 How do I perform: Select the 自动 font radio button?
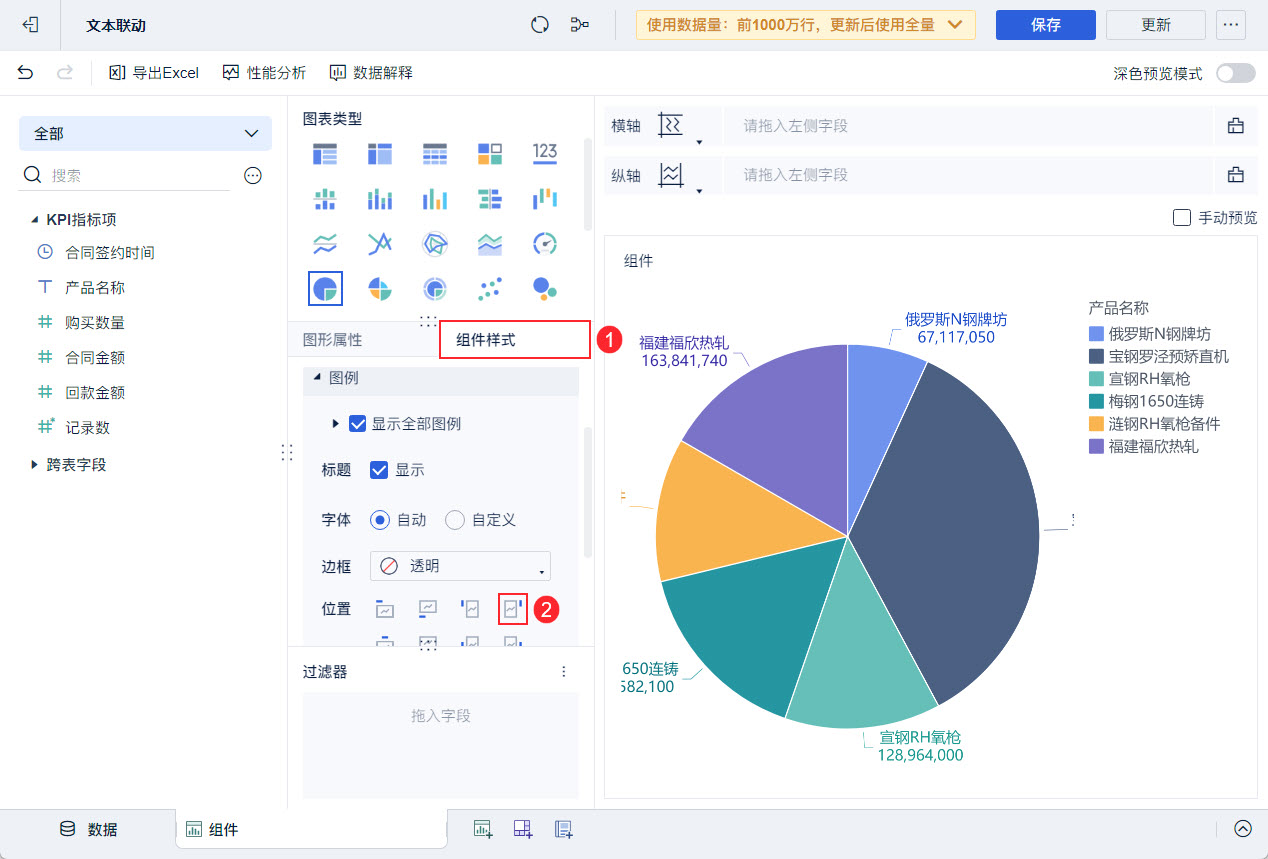[x=379, y=520]
